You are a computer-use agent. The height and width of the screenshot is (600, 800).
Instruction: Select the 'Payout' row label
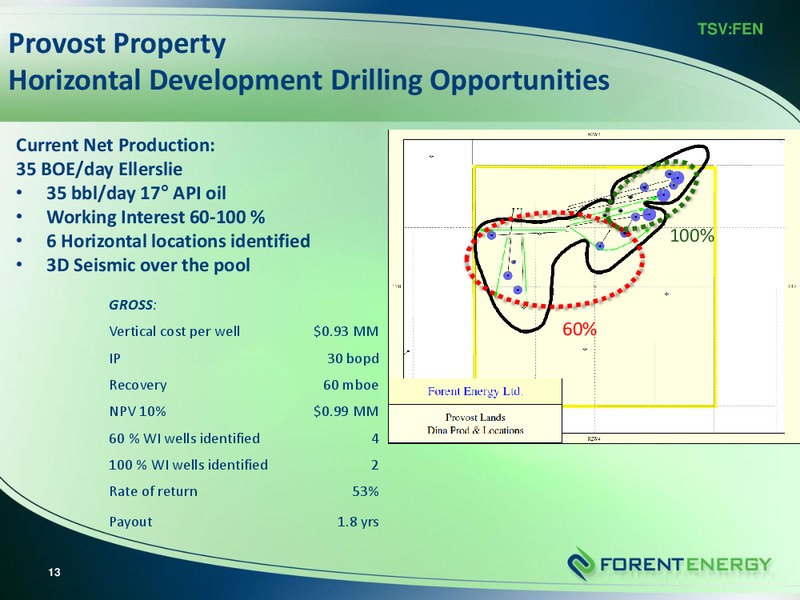click(x=131, y=522)
